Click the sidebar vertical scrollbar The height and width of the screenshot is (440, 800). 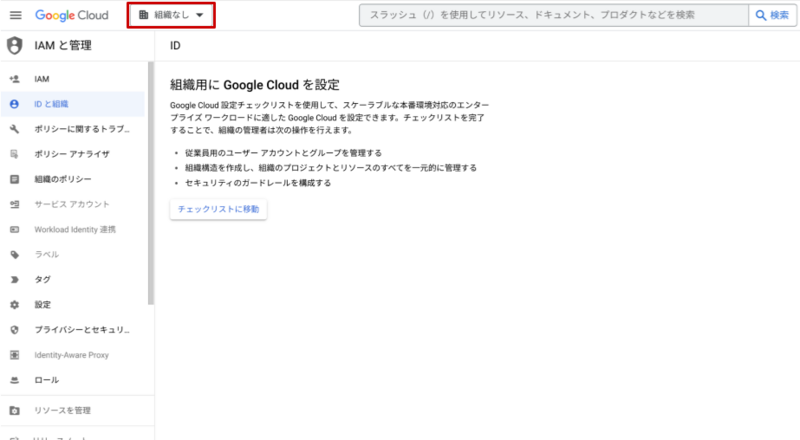[151, 184]
